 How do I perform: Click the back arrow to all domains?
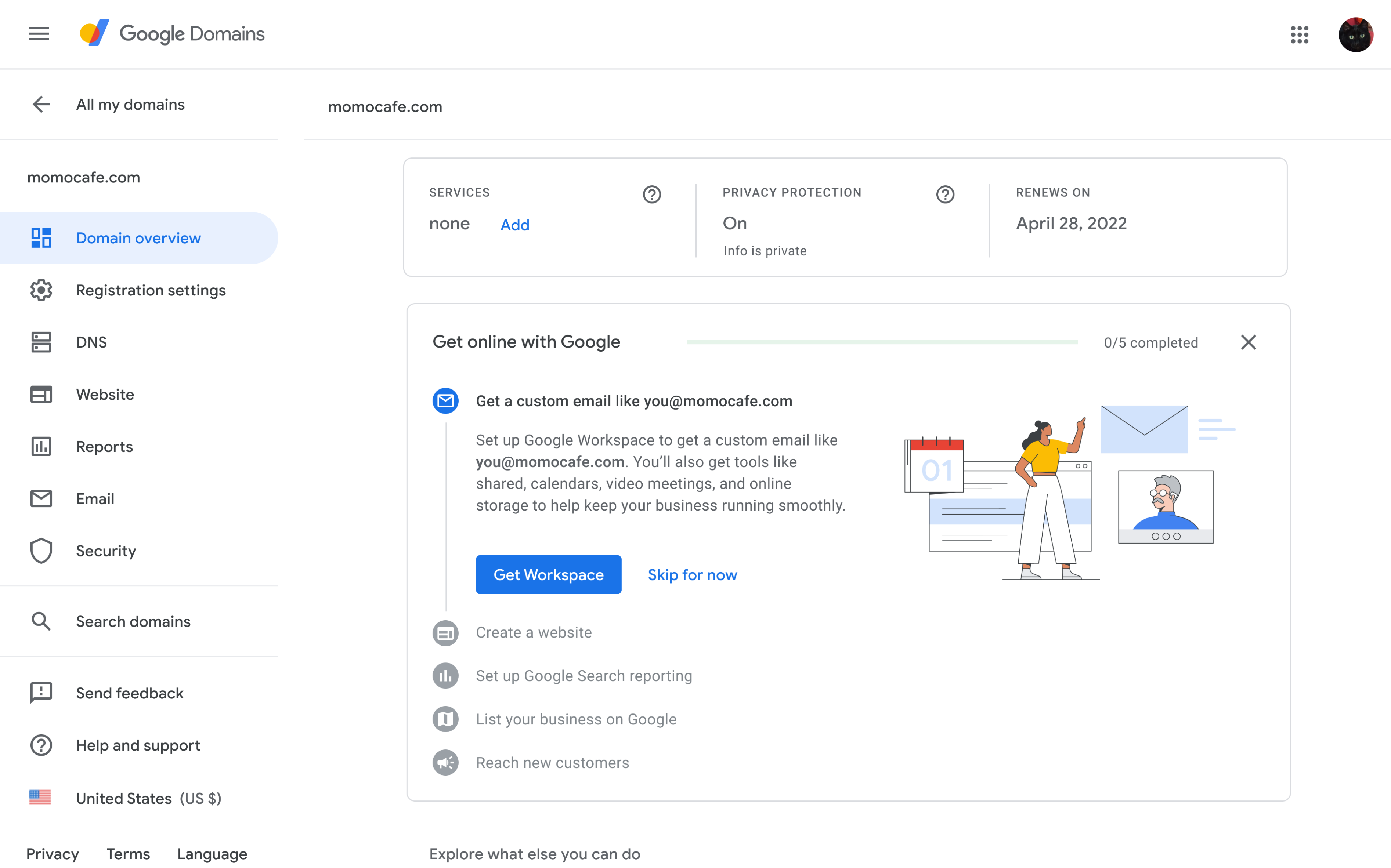[x=41, y=105]
